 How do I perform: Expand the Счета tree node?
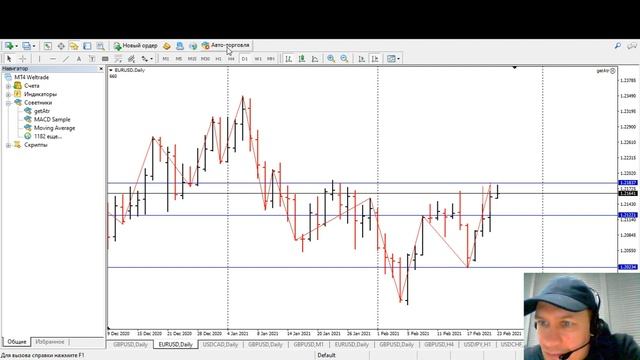click(x=8, y=86)
